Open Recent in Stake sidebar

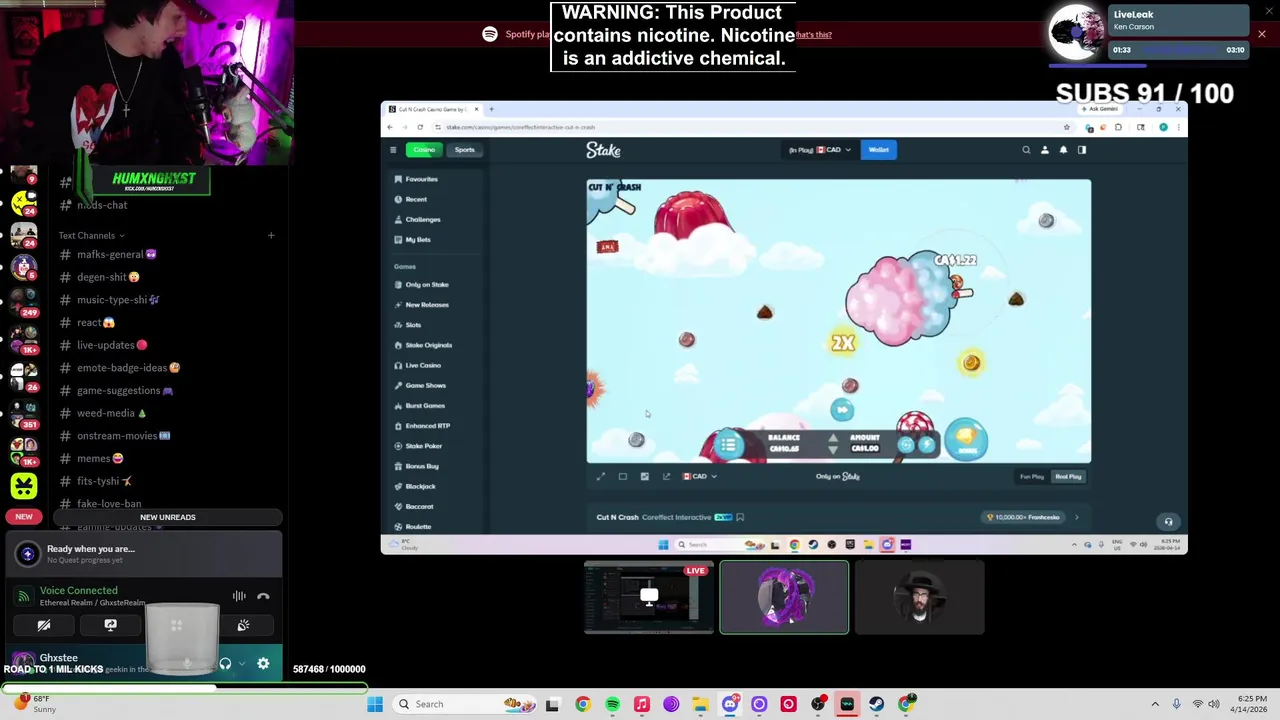tap(411, 199)
